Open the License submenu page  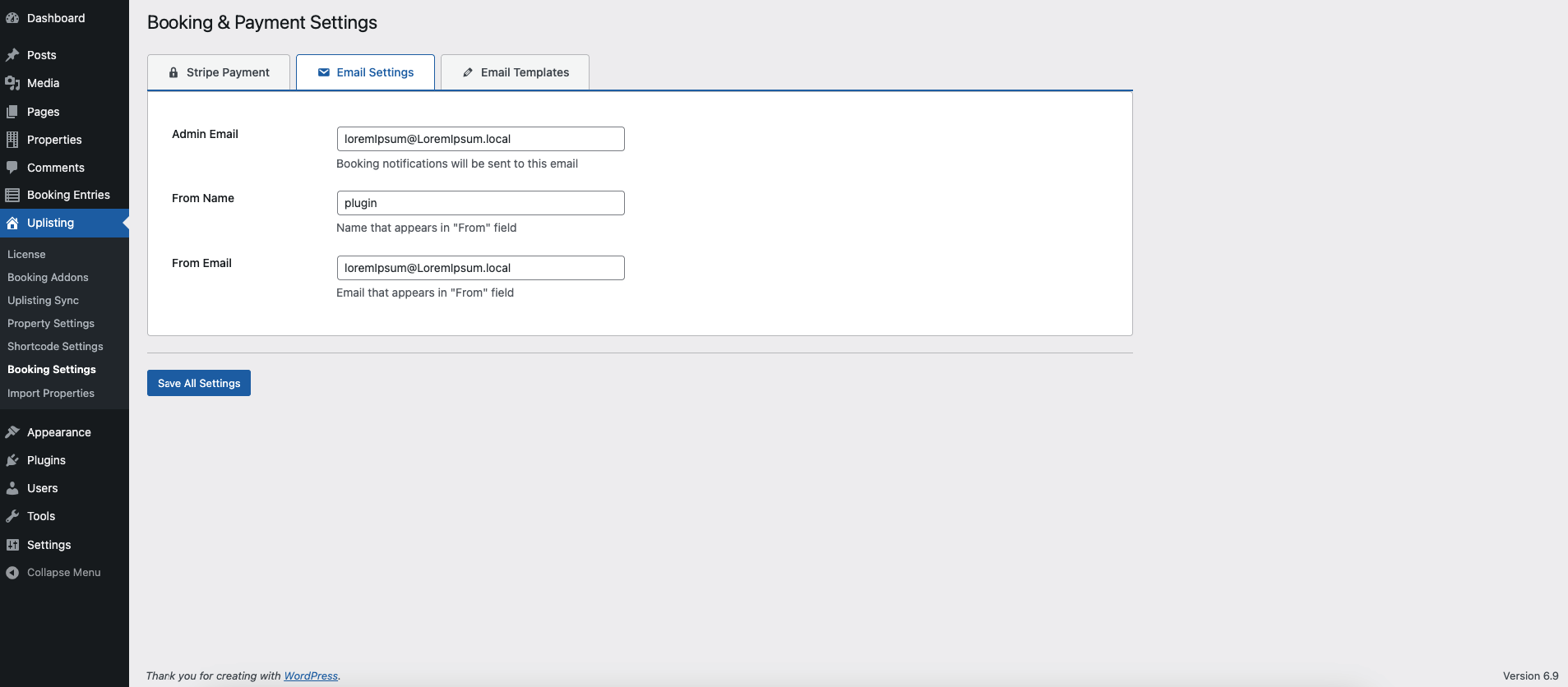coord(26,255)
